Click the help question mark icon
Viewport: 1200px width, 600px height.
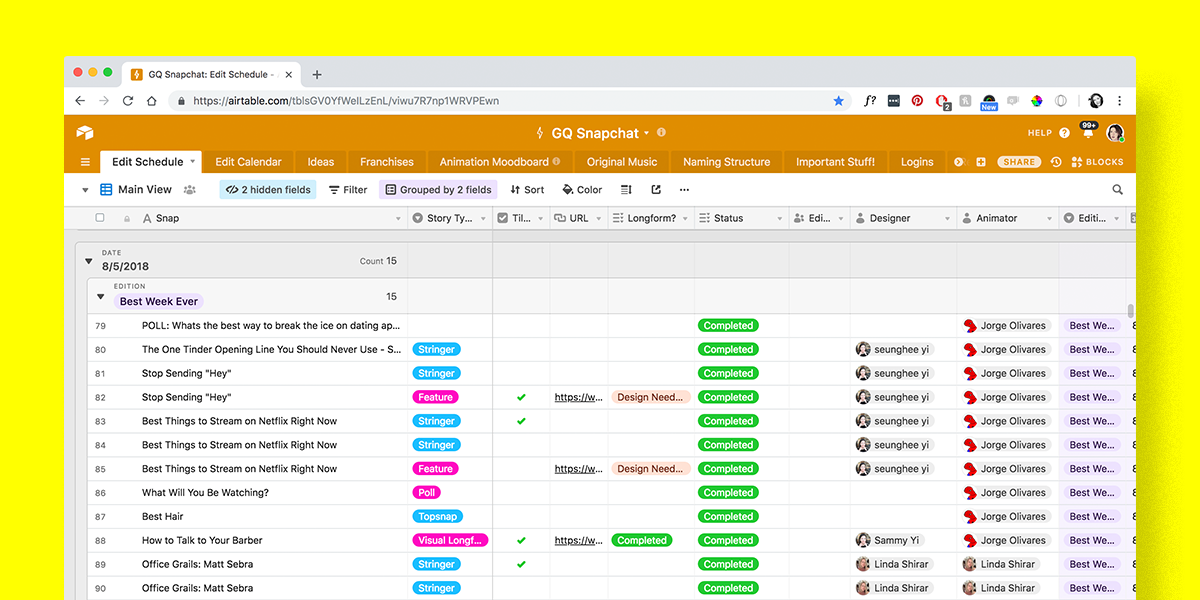coord(1064,133)
